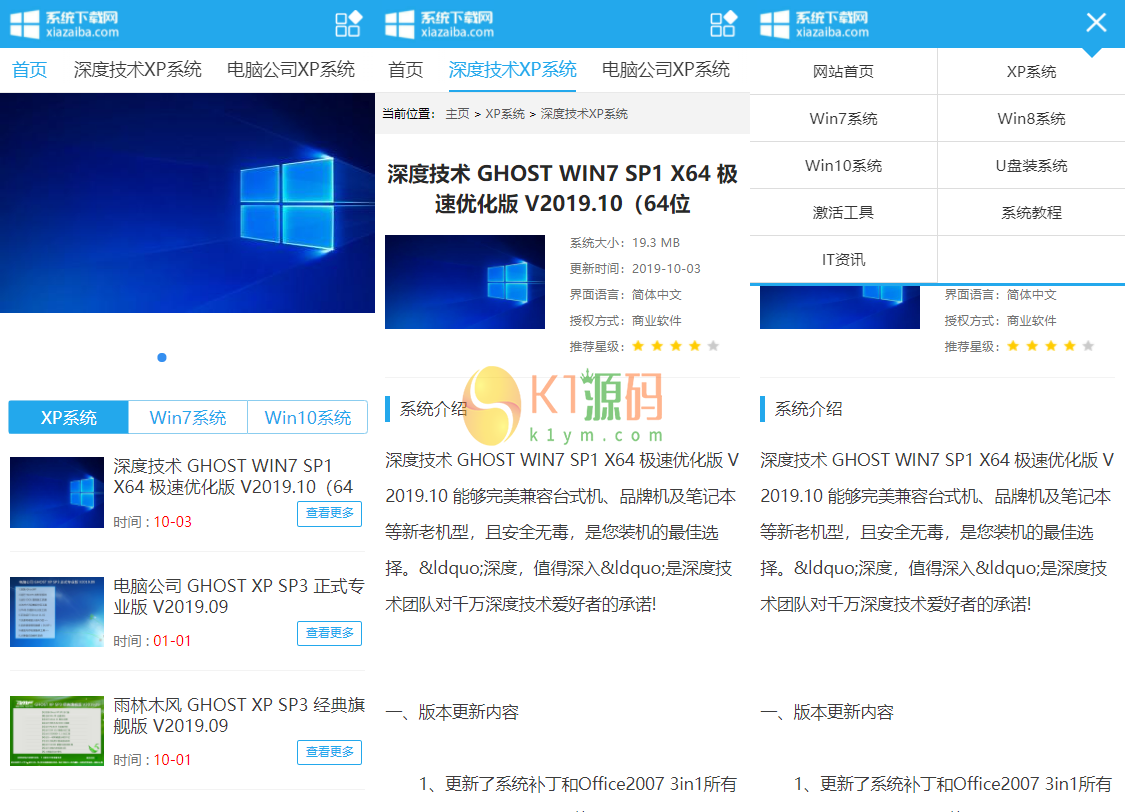Click 授权方式: 商业软件 in the middle panel

(x=626, y=321)
